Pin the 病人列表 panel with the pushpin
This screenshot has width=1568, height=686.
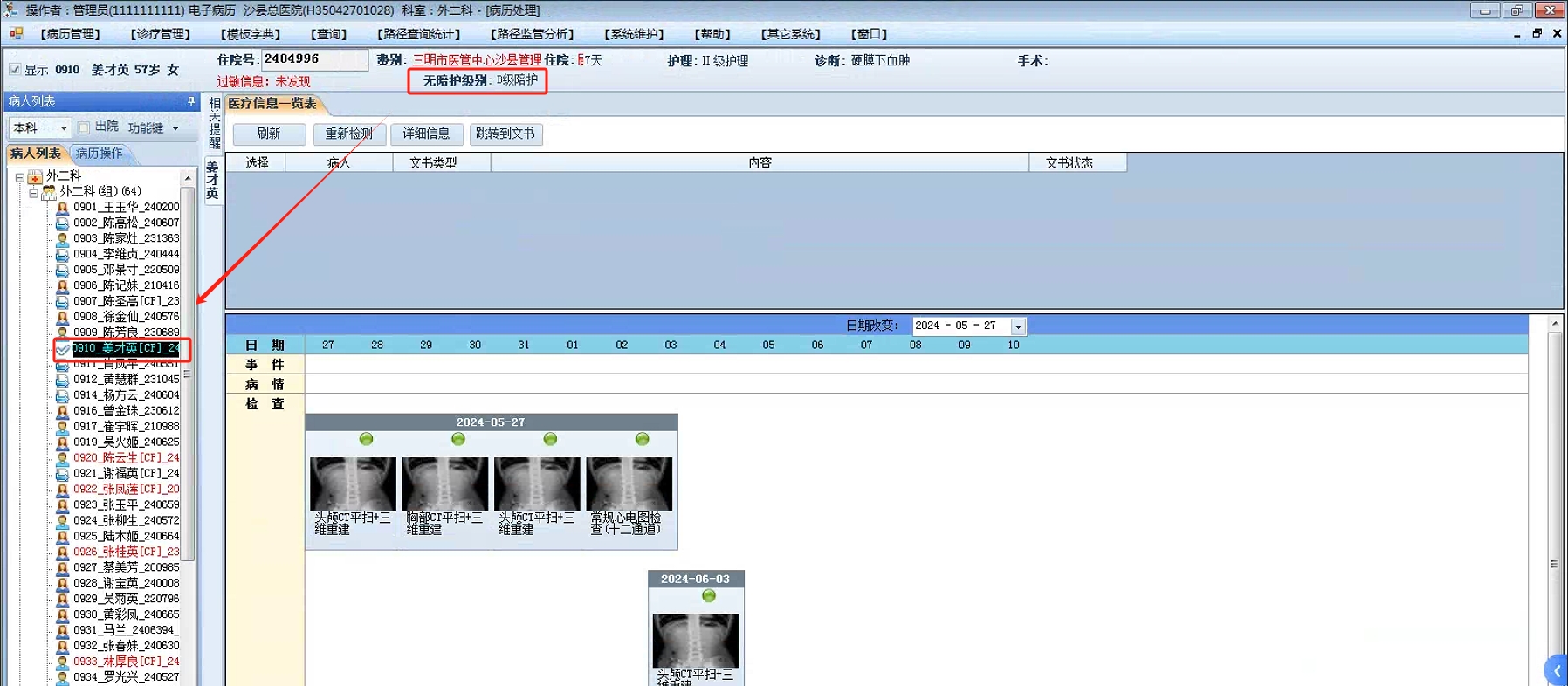coord(190,101)
